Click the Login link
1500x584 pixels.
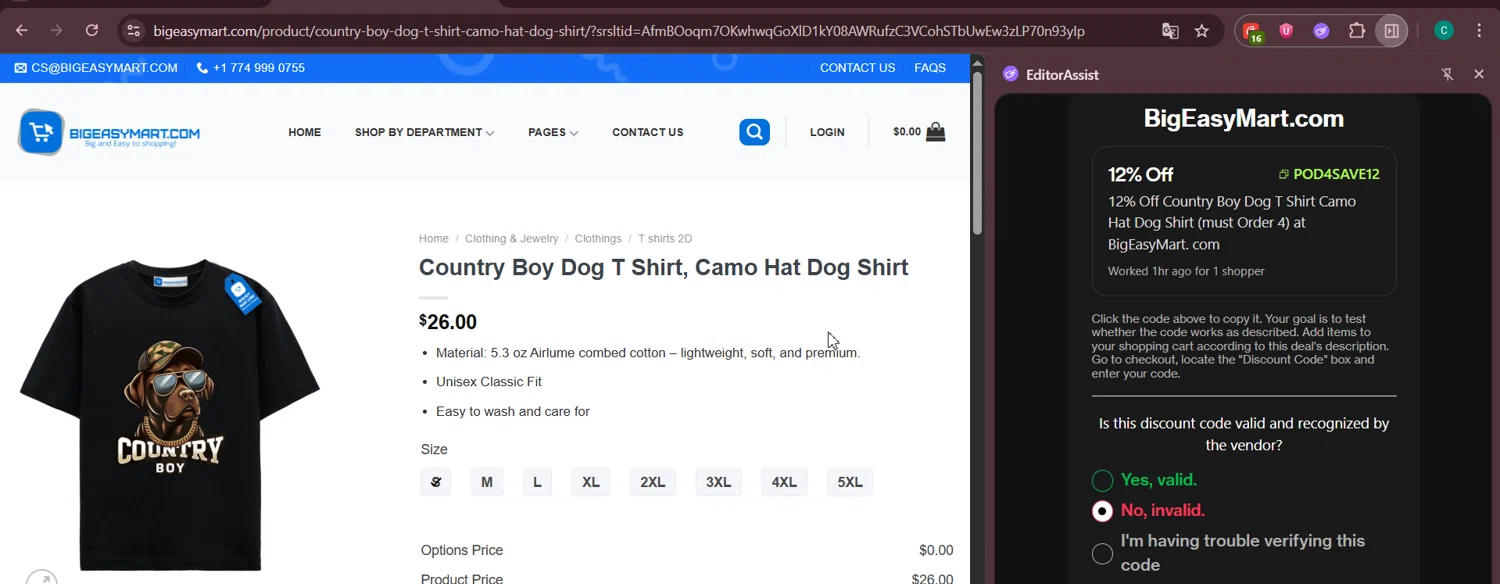coord(827,132)
